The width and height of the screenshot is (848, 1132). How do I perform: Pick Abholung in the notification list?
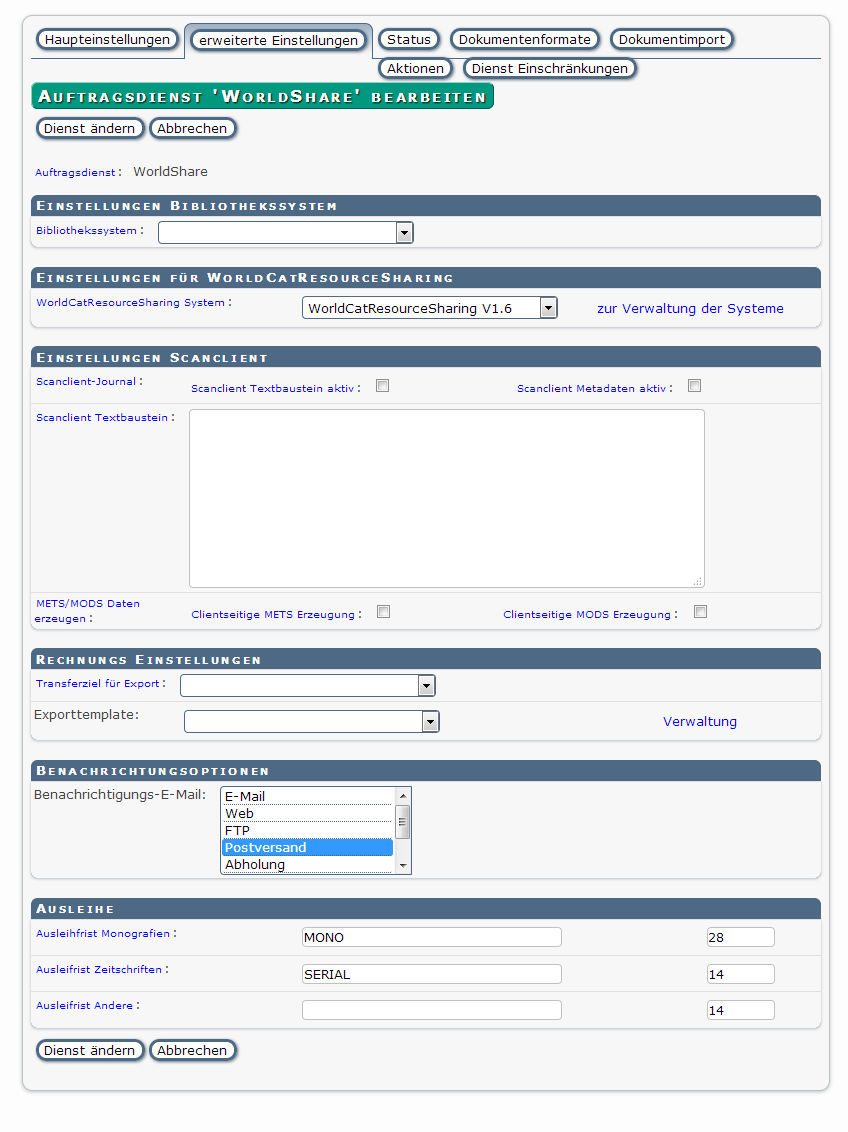coord(307,865)
